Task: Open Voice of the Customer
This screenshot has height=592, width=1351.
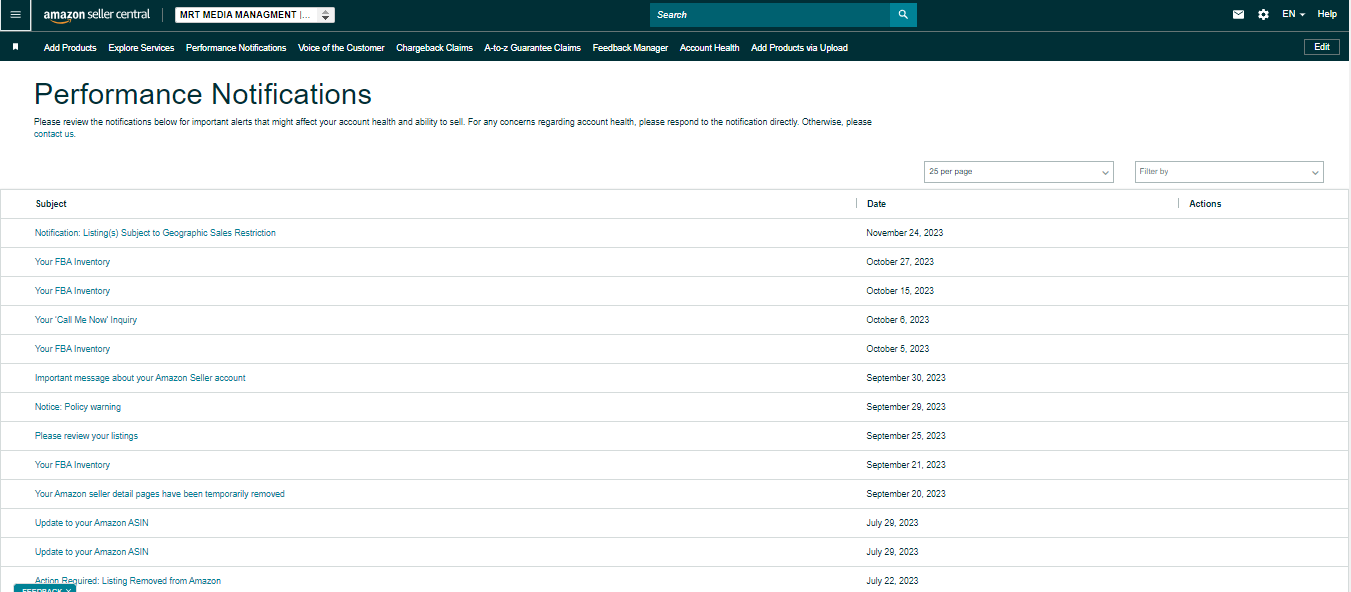Action: click(341, 48)
